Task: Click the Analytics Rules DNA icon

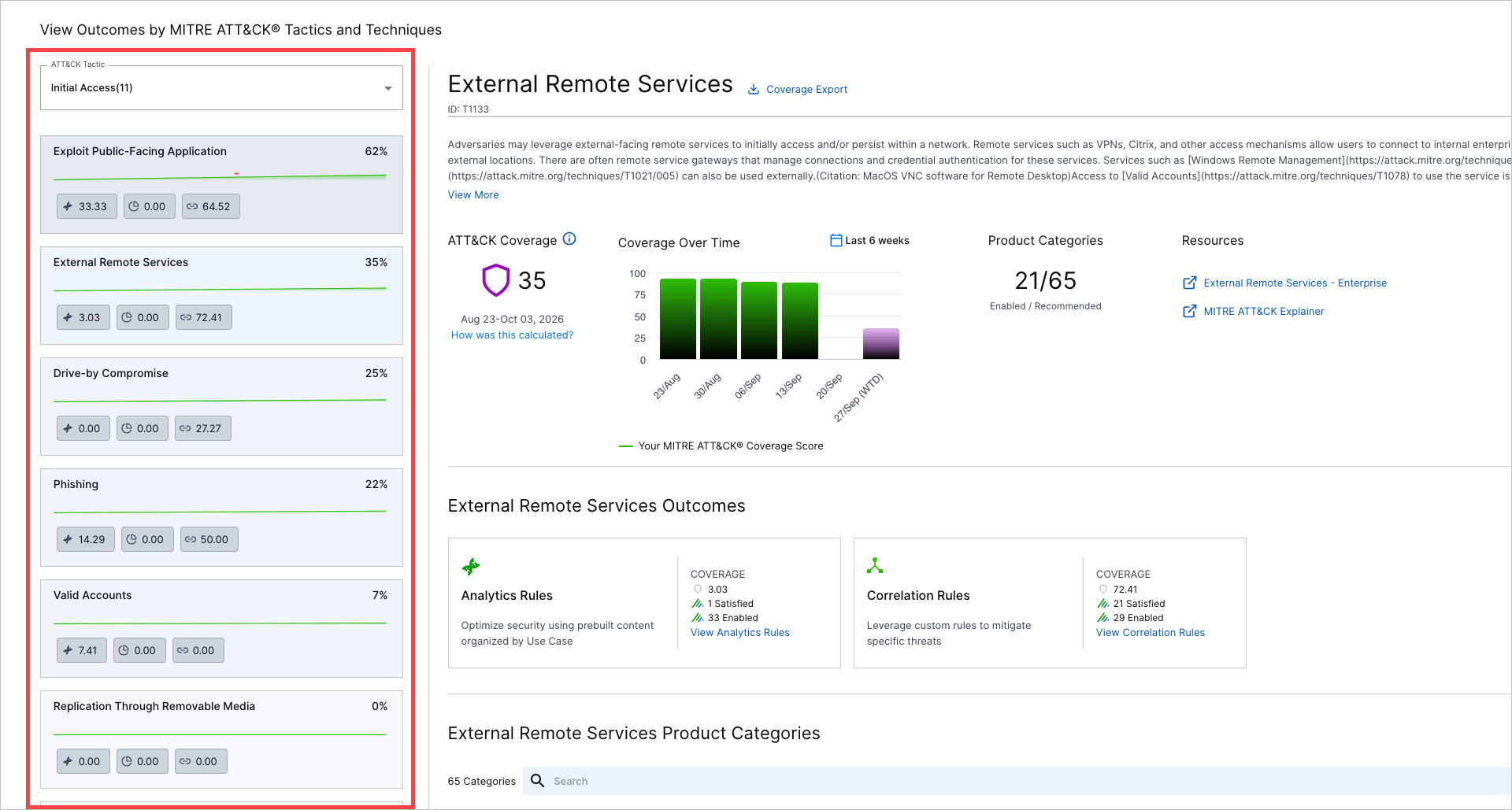Action: (x=471, y=566)
